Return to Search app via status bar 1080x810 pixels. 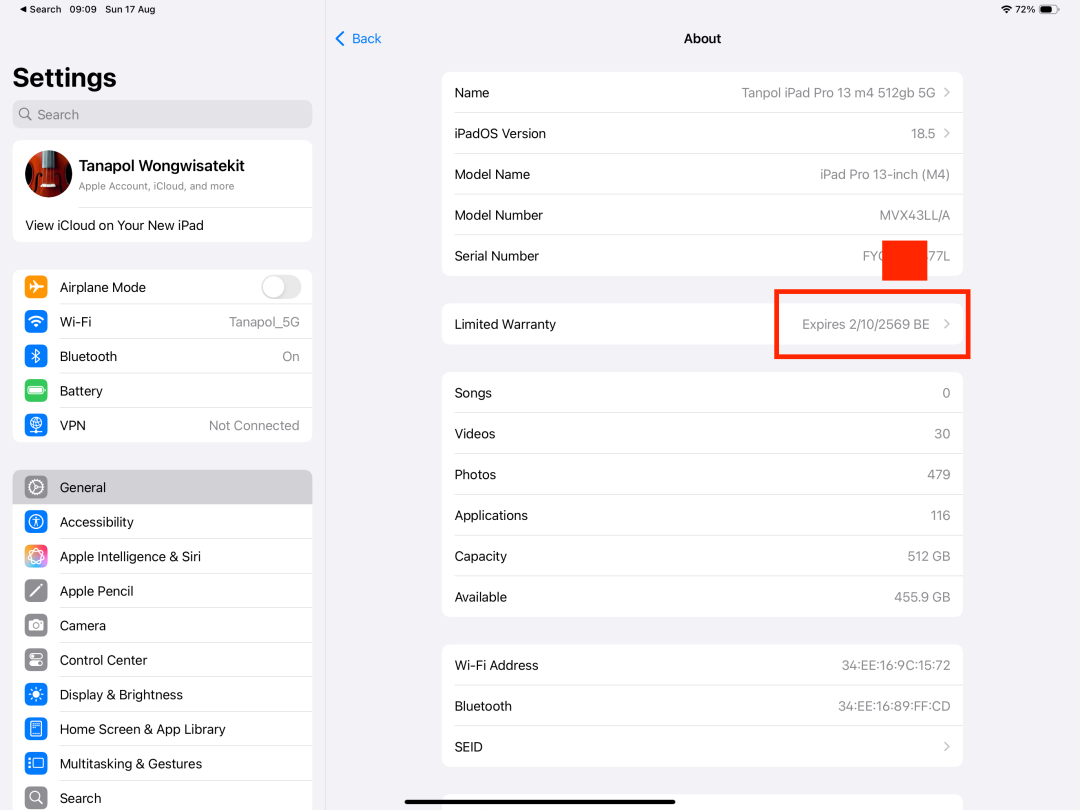tap(40, 9)
